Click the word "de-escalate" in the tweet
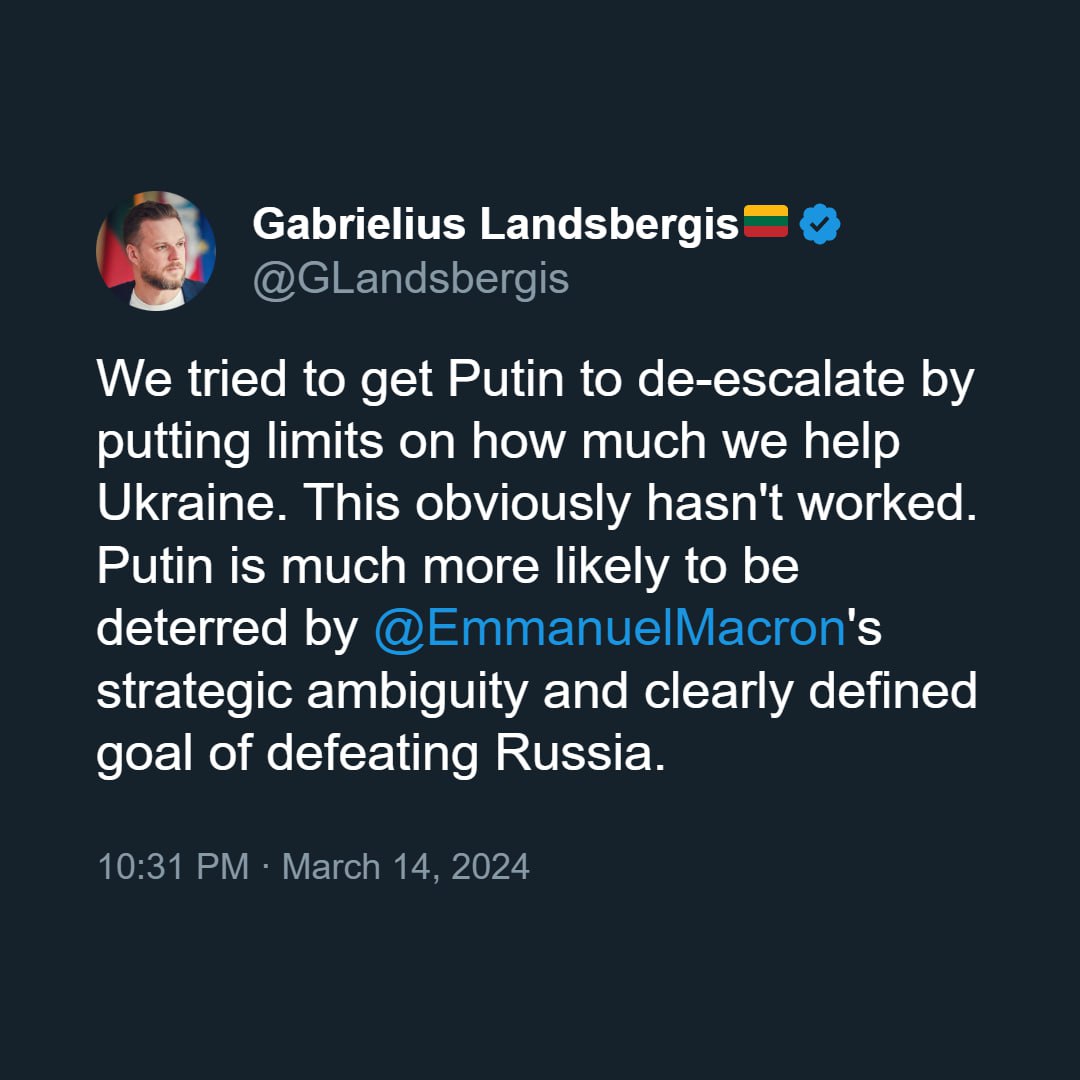This screenshot has width=1080, height=1080. pyautogui.click(x=759, y=381)
